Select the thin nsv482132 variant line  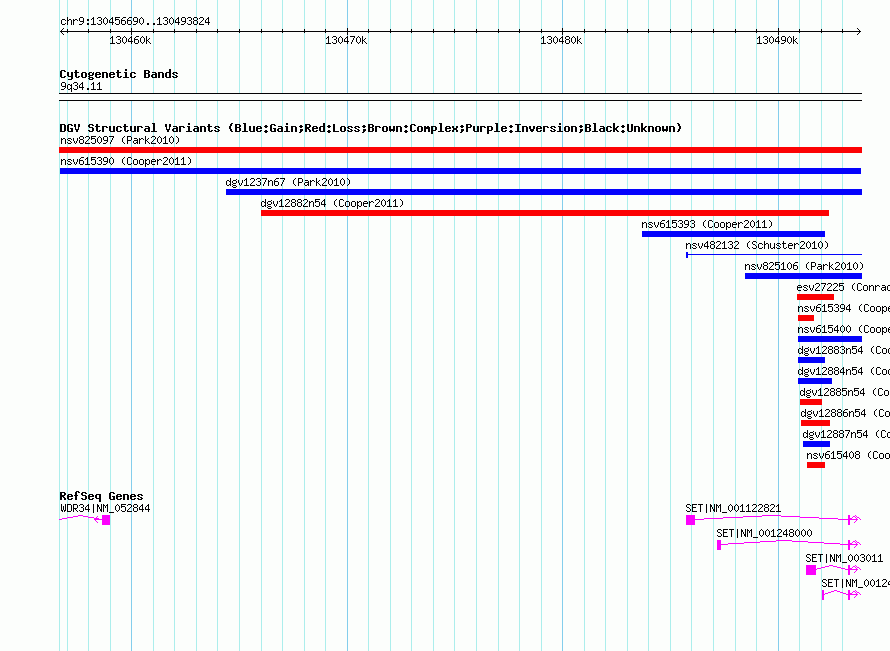coord(774,255)
